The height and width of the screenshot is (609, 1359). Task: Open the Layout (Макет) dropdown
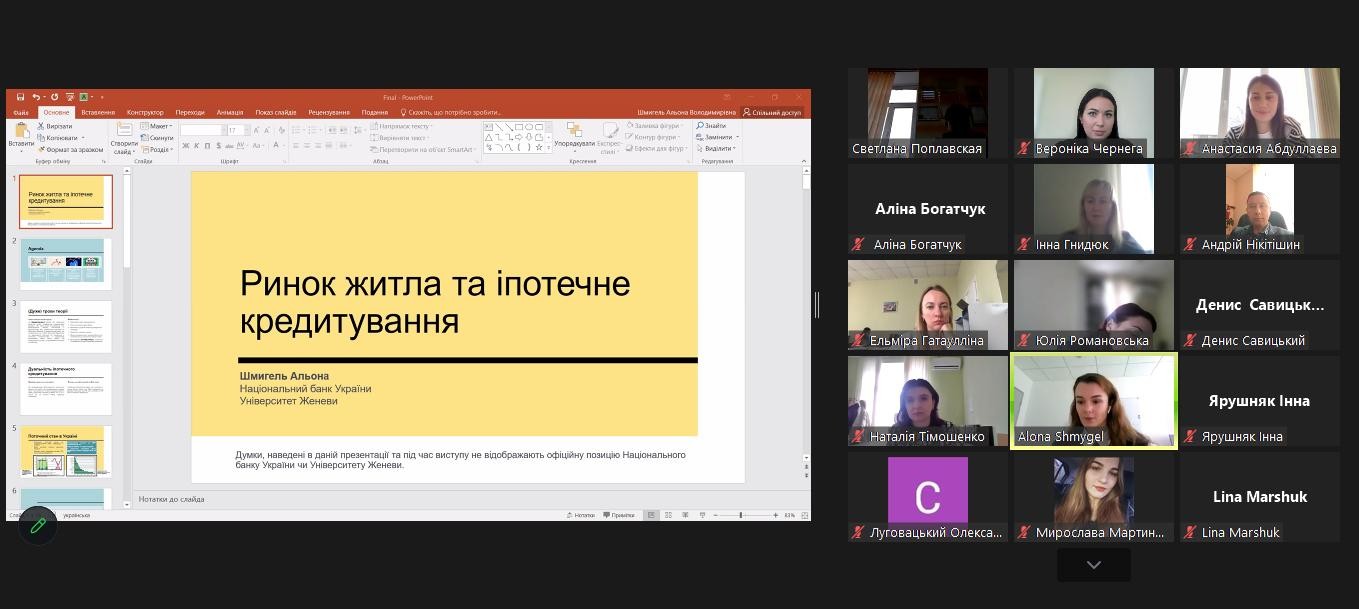click(x=157, y=126)
